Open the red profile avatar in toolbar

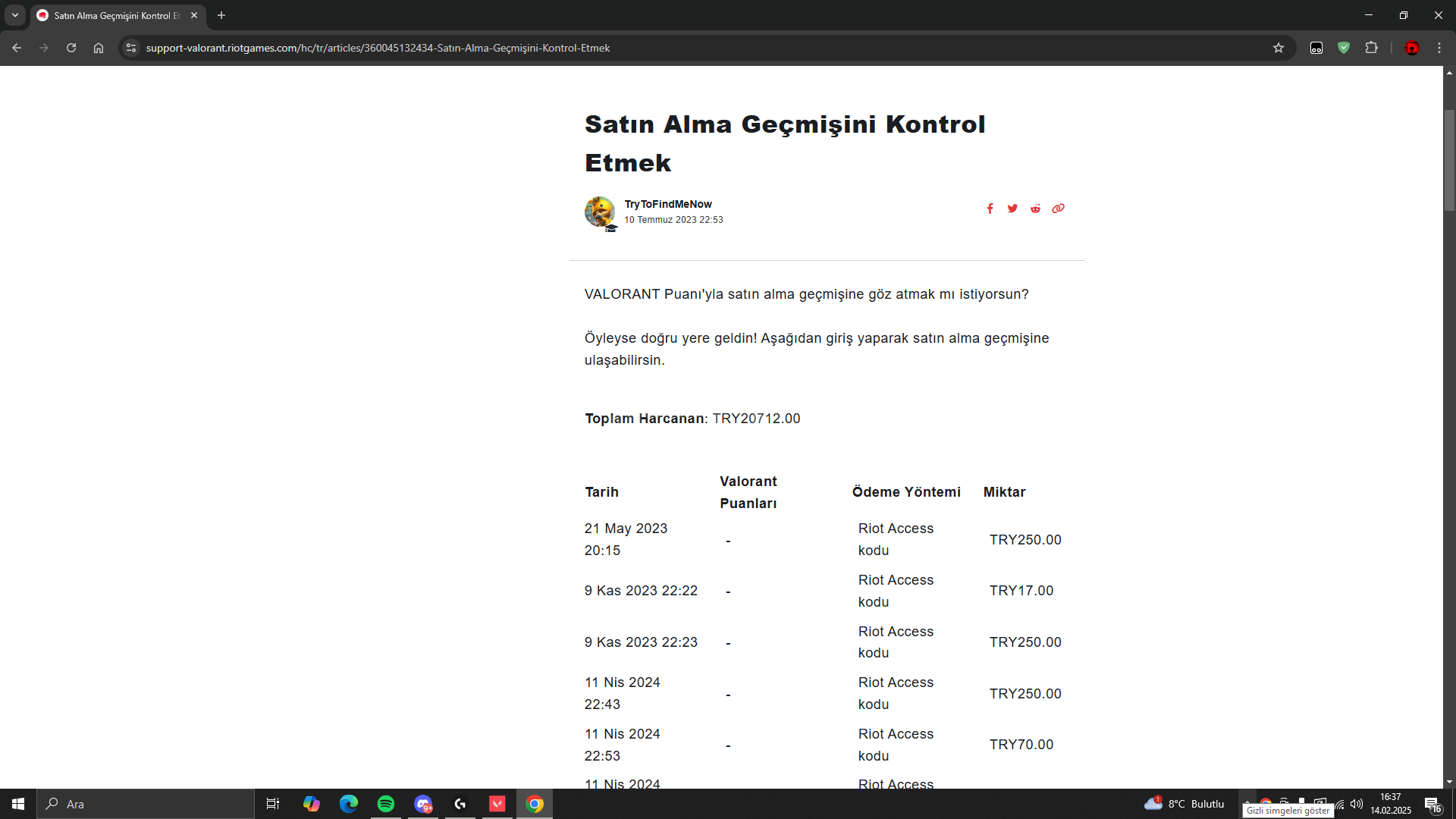click(x=1411, y=48)
